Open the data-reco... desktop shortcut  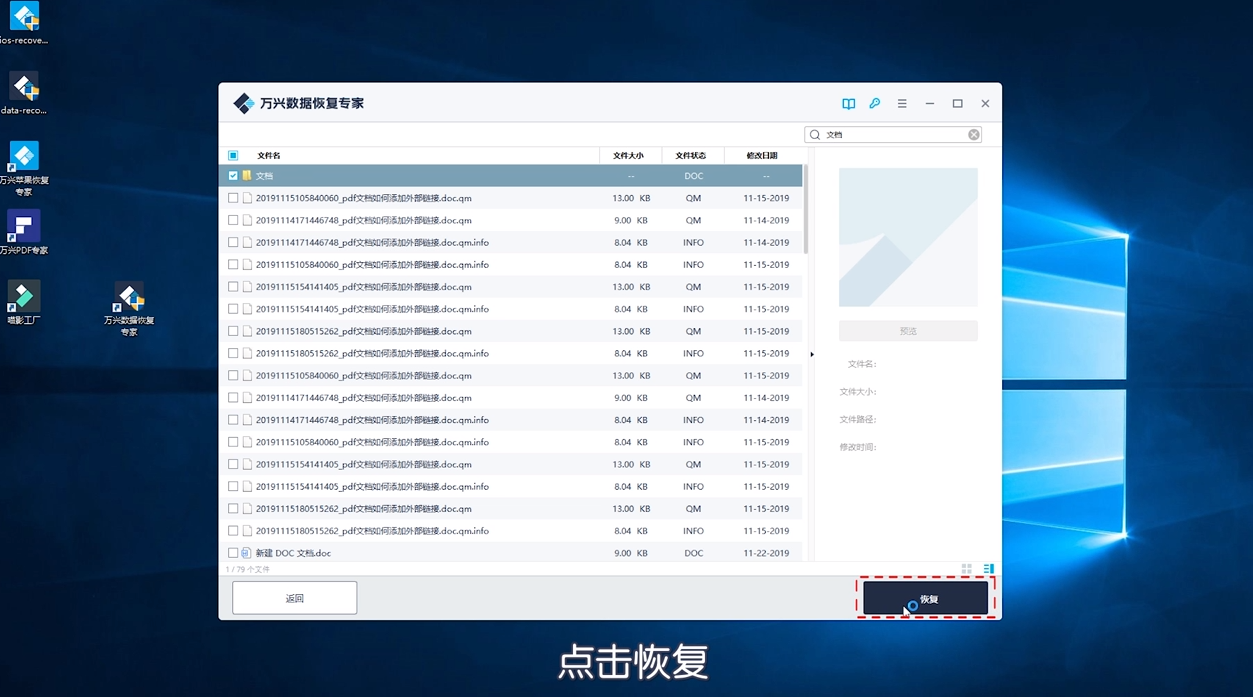coord(24,94)
